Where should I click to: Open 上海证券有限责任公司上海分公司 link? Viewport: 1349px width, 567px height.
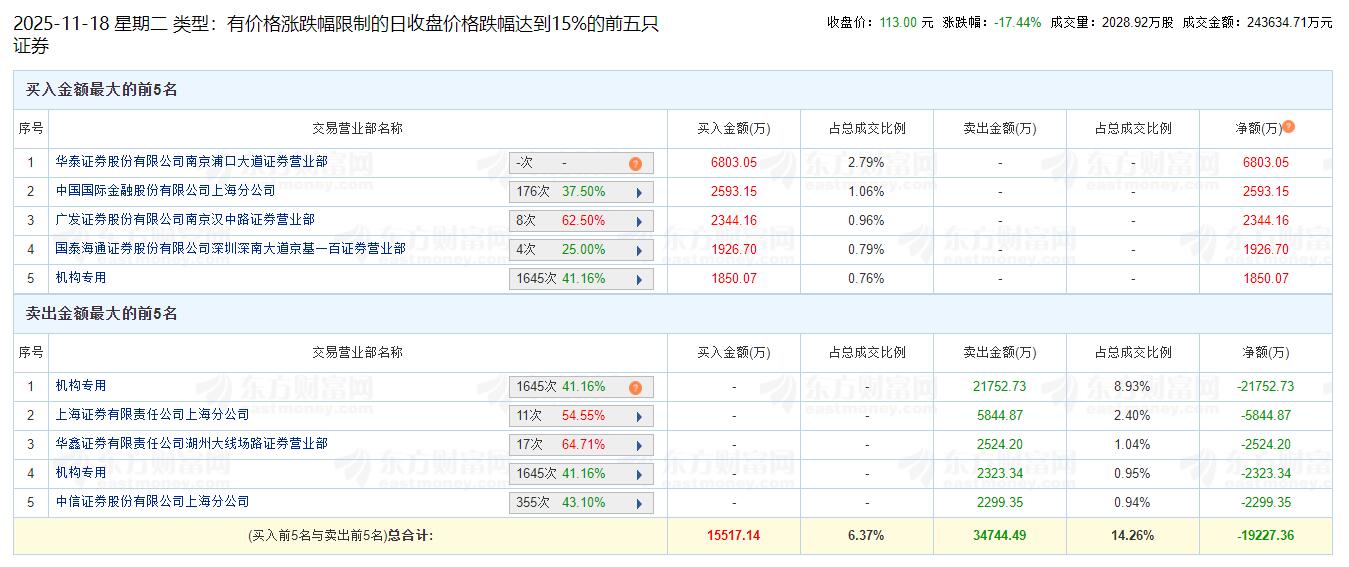click(152, 414)
